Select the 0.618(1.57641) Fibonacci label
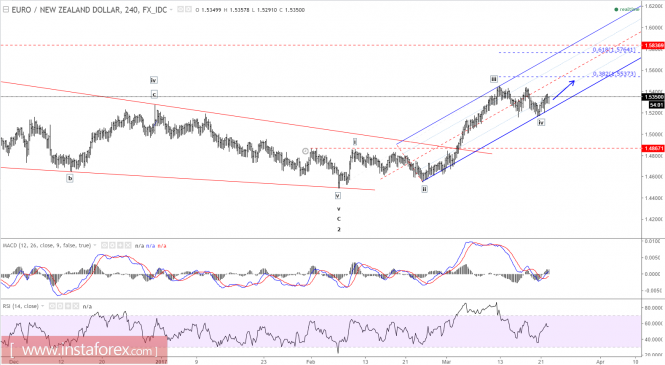 click(x=614, y=50)
